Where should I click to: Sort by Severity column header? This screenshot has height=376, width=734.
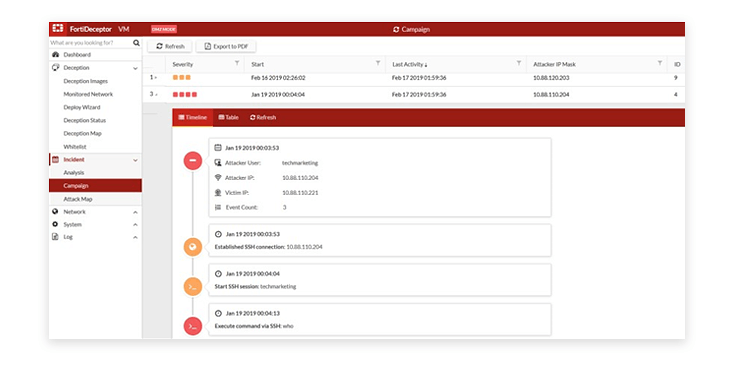coord(183,64)
